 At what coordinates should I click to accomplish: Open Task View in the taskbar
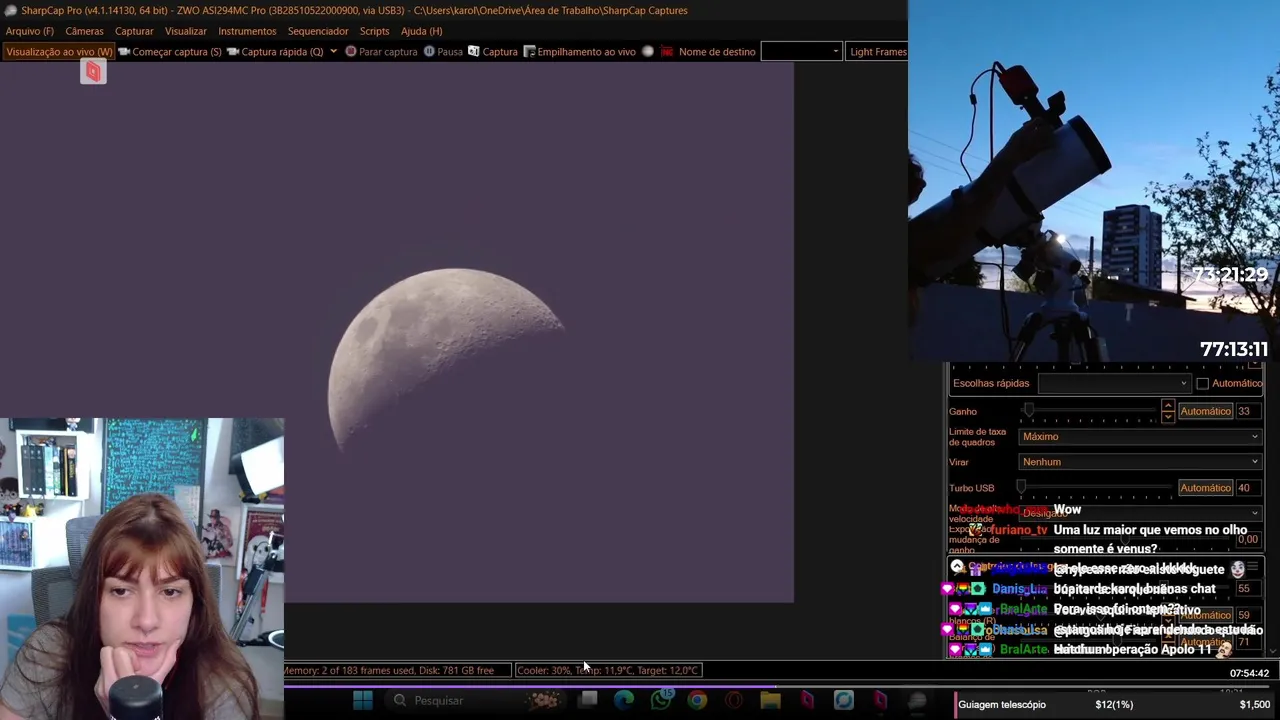tap(589, 700)
